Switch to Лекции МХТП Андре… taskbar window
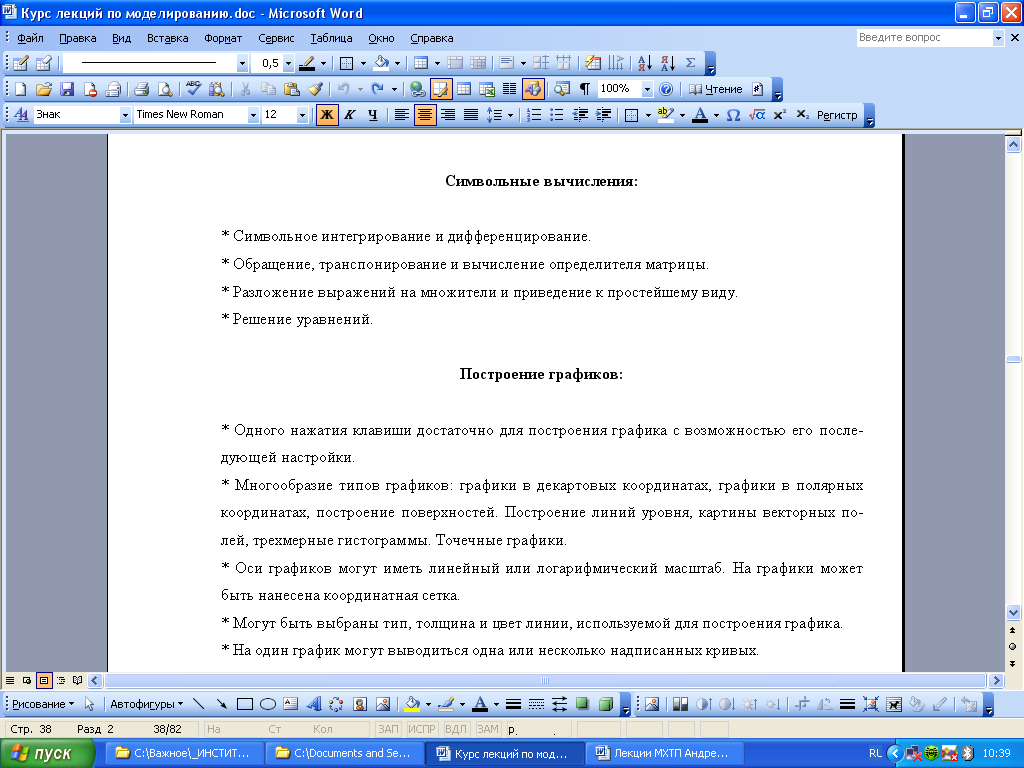Screen dimensions: 1024x768 [664, 753]
